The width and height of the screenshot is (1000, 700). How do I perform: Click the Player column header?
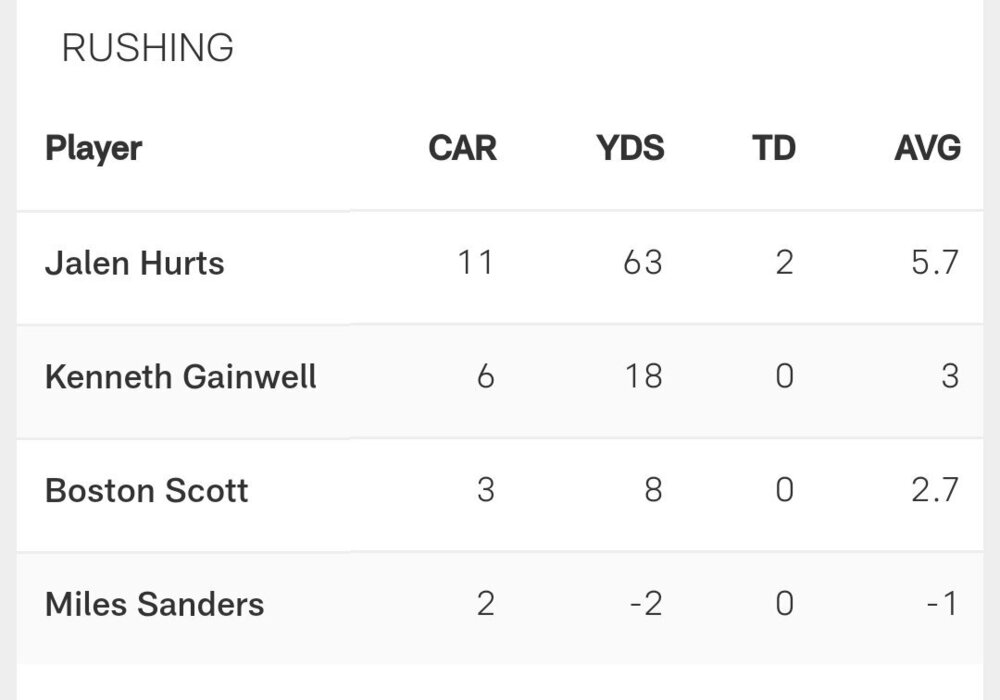(x=94, y=148)
